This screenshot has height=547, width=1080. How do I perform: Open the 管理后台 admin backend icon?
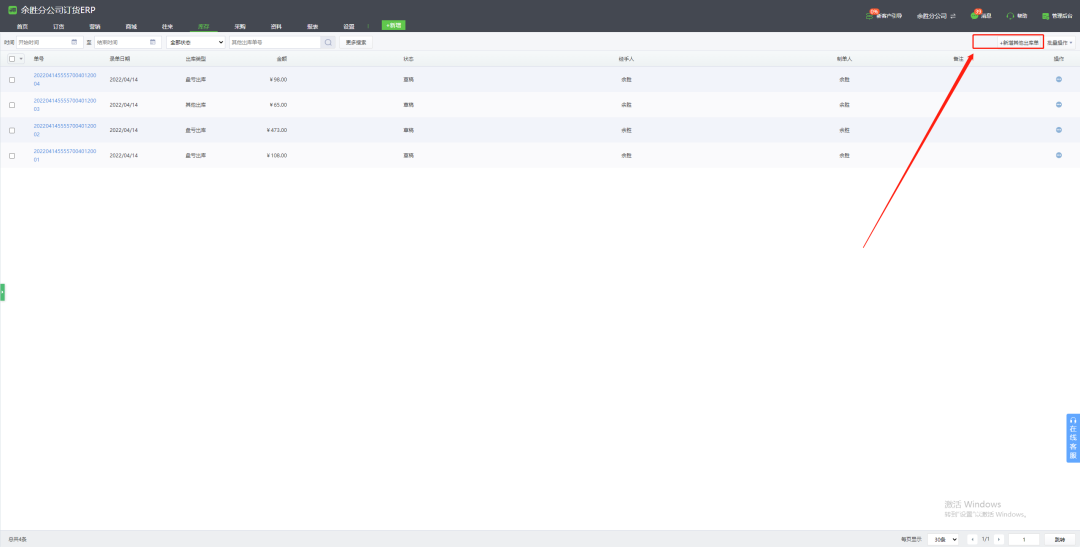coord(1045,16)
